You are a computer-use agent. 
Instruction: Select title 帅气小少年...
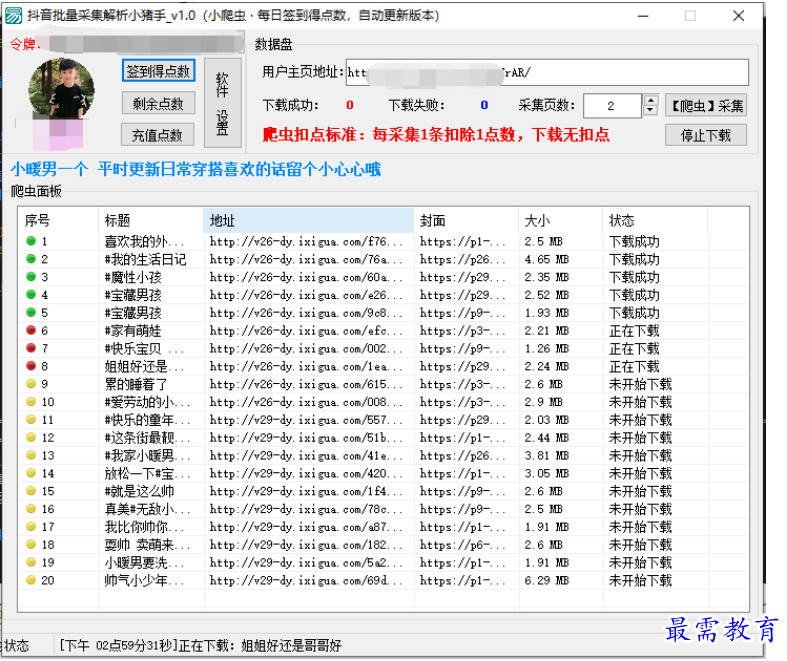pyautogui.click(x=145, y=581)
